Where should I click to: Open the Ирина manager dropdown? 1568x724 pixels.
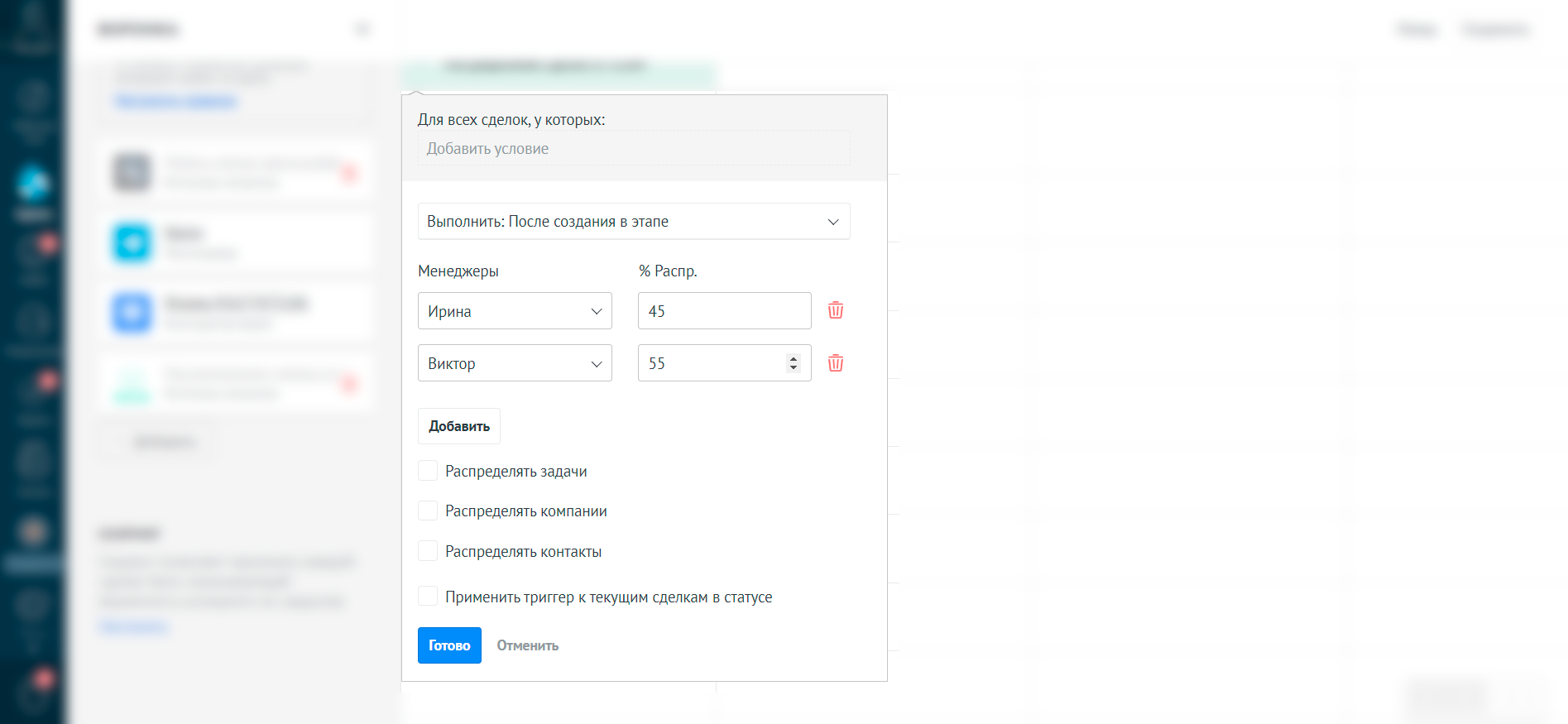(514, 311)
